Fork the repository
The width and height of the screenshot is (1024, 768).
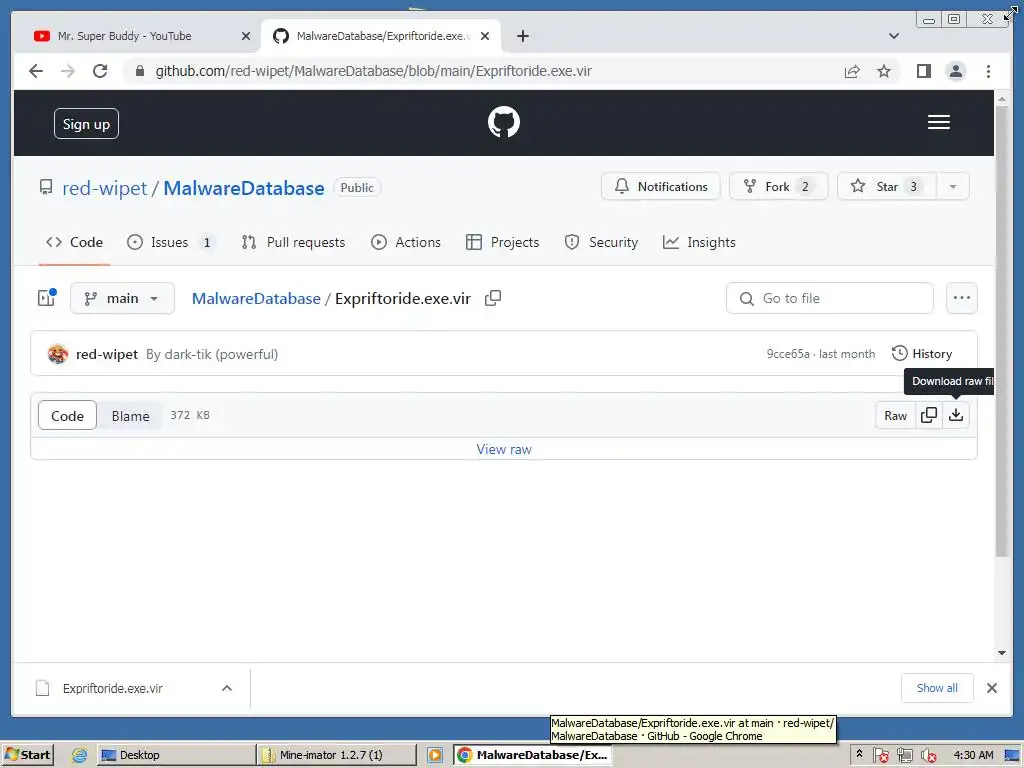click(778, 187)
